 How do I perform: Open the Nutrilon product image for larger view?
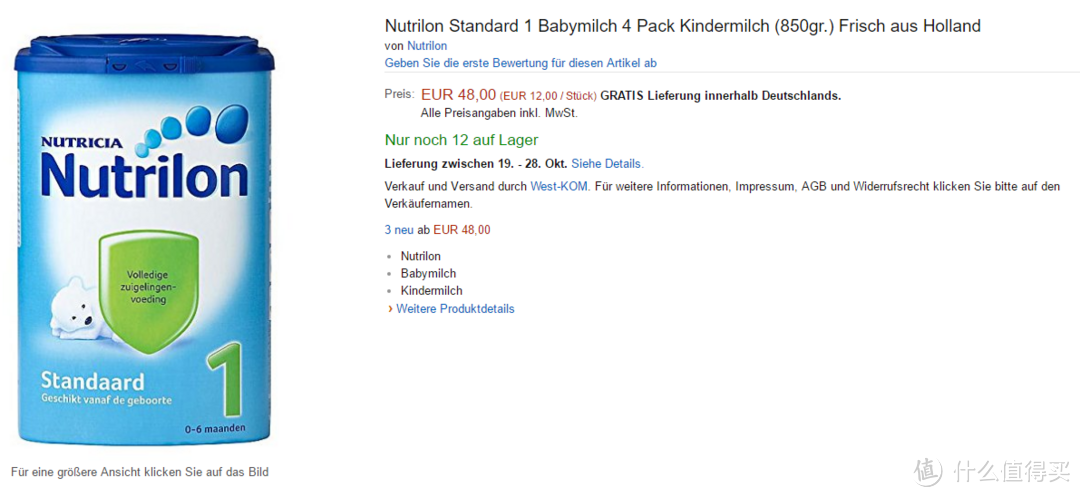click(x=144, y=239)
